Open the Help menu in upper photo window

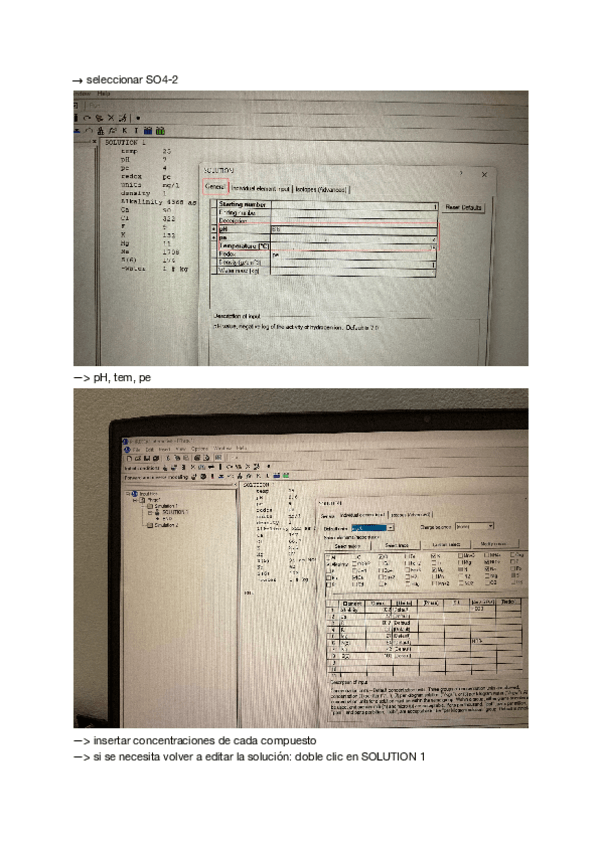(x=104, y=94)
